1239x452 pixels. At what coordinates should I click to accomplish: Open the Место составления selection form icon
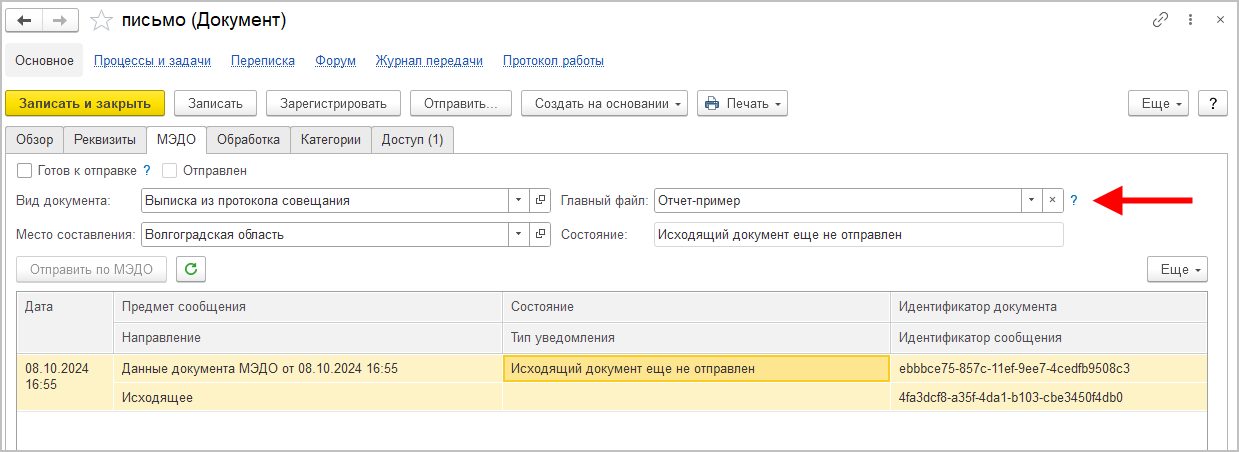point(541,234)
